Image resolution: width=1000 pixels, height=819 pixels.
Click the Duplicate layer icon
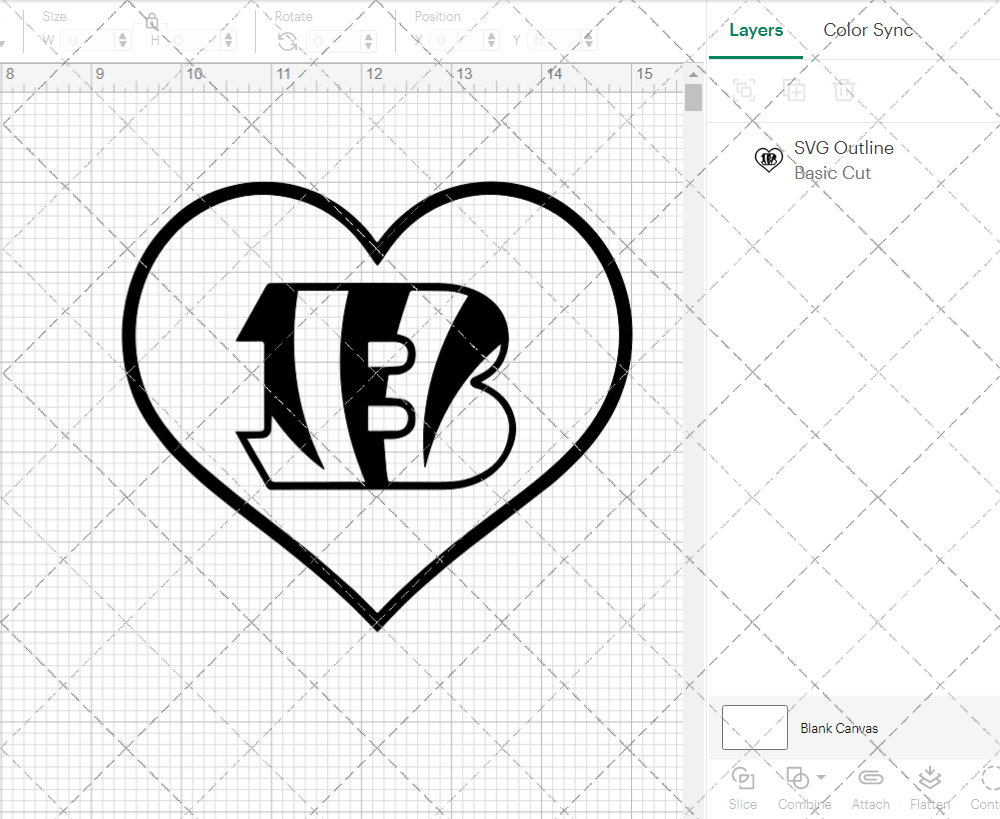[x=794, y=90]
